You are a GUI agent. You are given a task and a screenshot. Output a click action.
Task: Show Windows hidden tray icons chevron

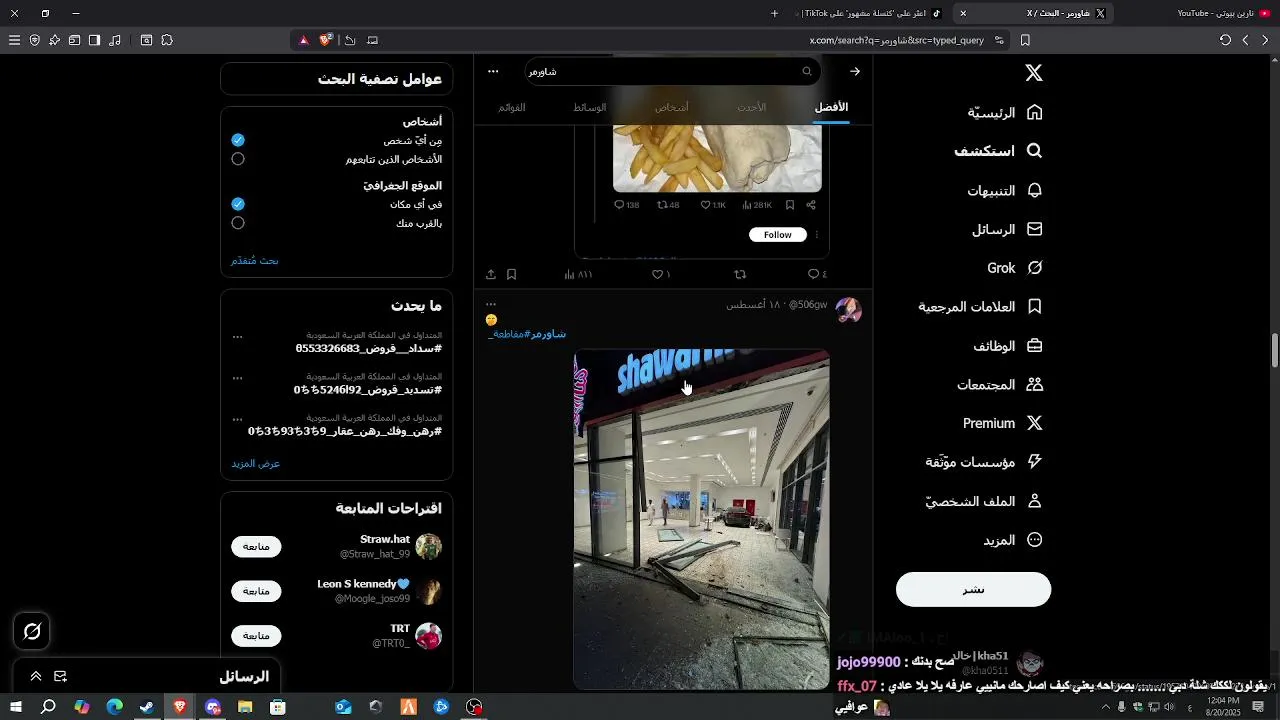(x=1105, y=707)
